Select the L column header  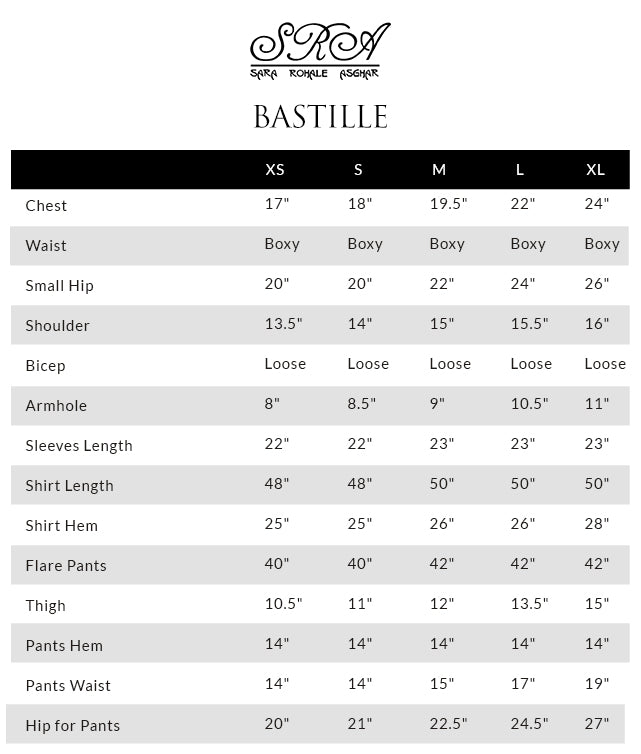click(520, 170)
